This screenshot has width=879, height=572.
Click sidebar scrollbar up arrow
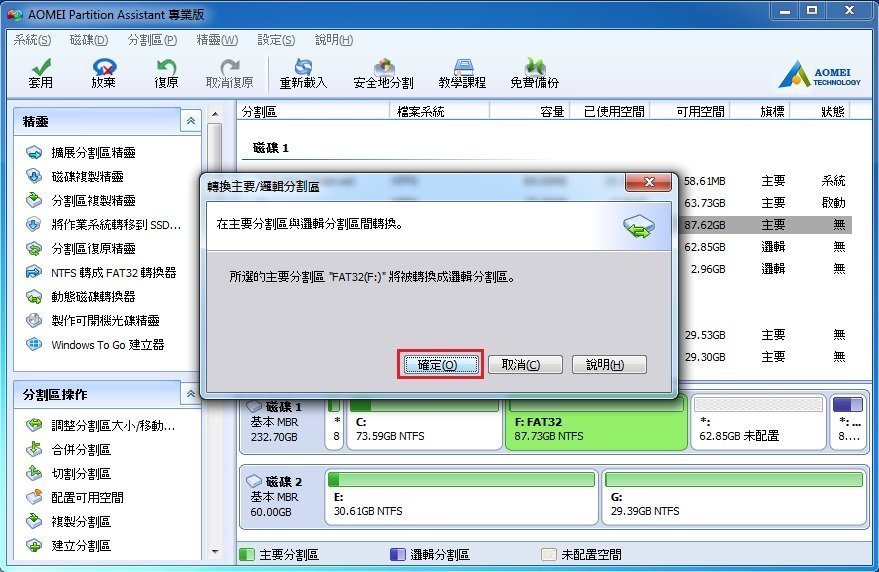[x=215, y=114]
